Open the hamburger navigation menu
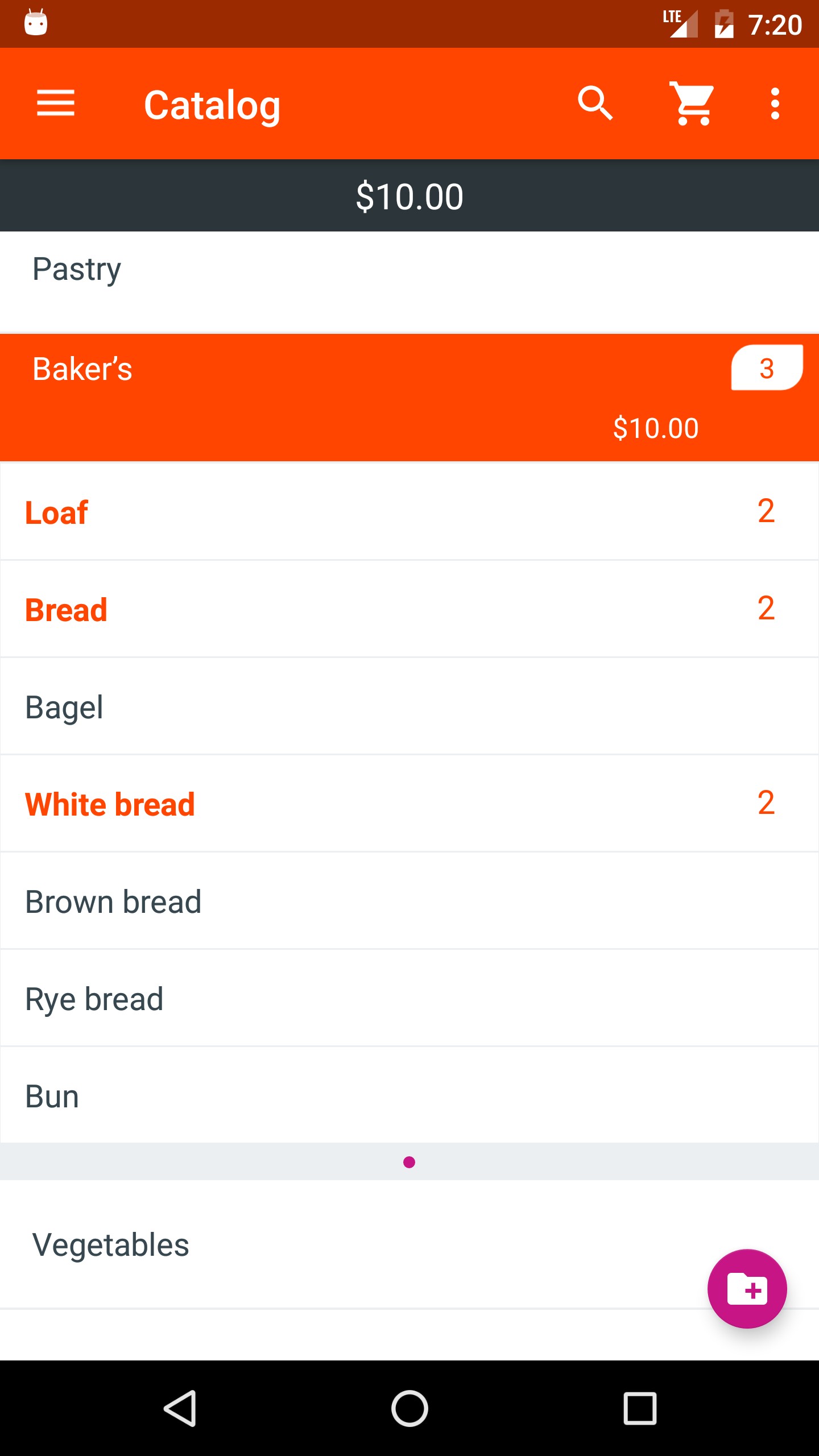The width and height of the screenshot is (819, 1456). click(56, 104)
